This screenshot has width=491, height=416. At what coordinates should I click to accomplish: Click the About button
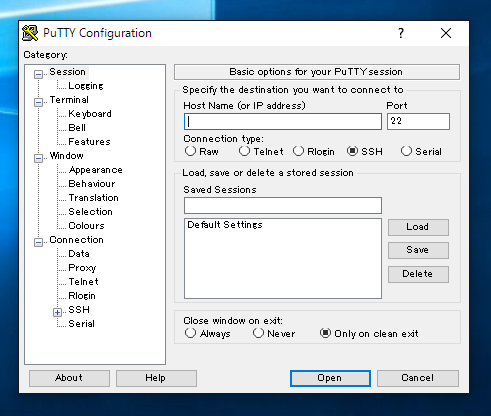[69, 378]
